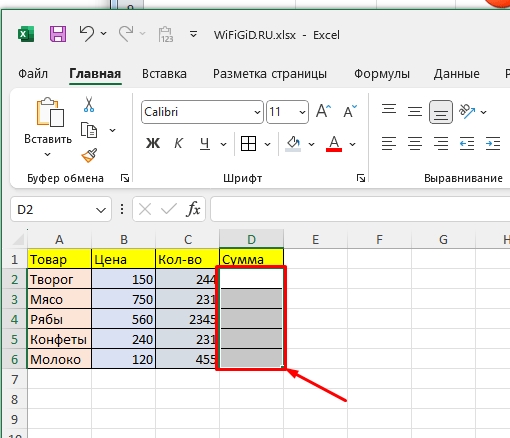
Task: Click the formula bar options dots
Action: click(x=122, y=209)
